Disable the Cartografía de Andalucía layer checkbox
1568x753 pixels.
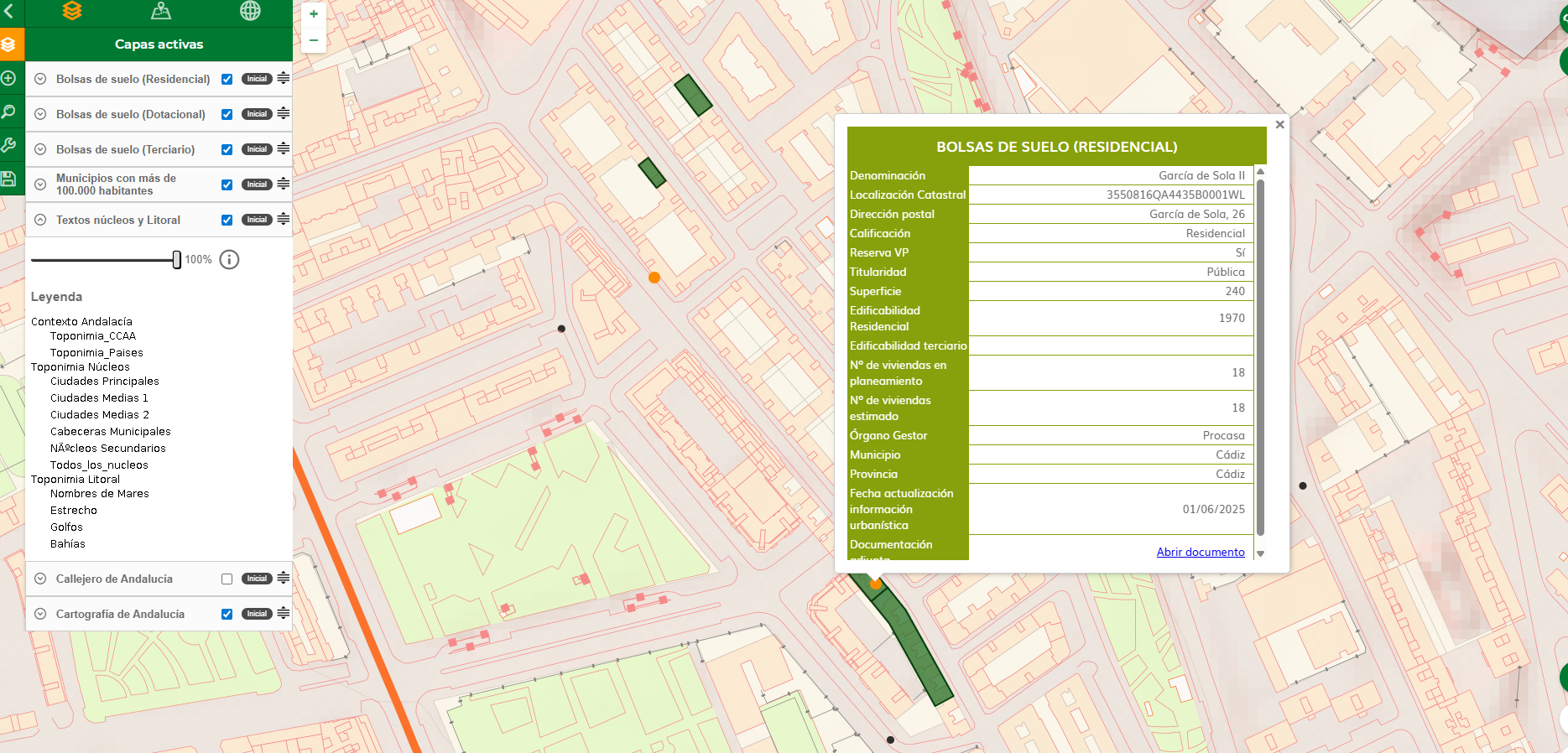point(227,614)
